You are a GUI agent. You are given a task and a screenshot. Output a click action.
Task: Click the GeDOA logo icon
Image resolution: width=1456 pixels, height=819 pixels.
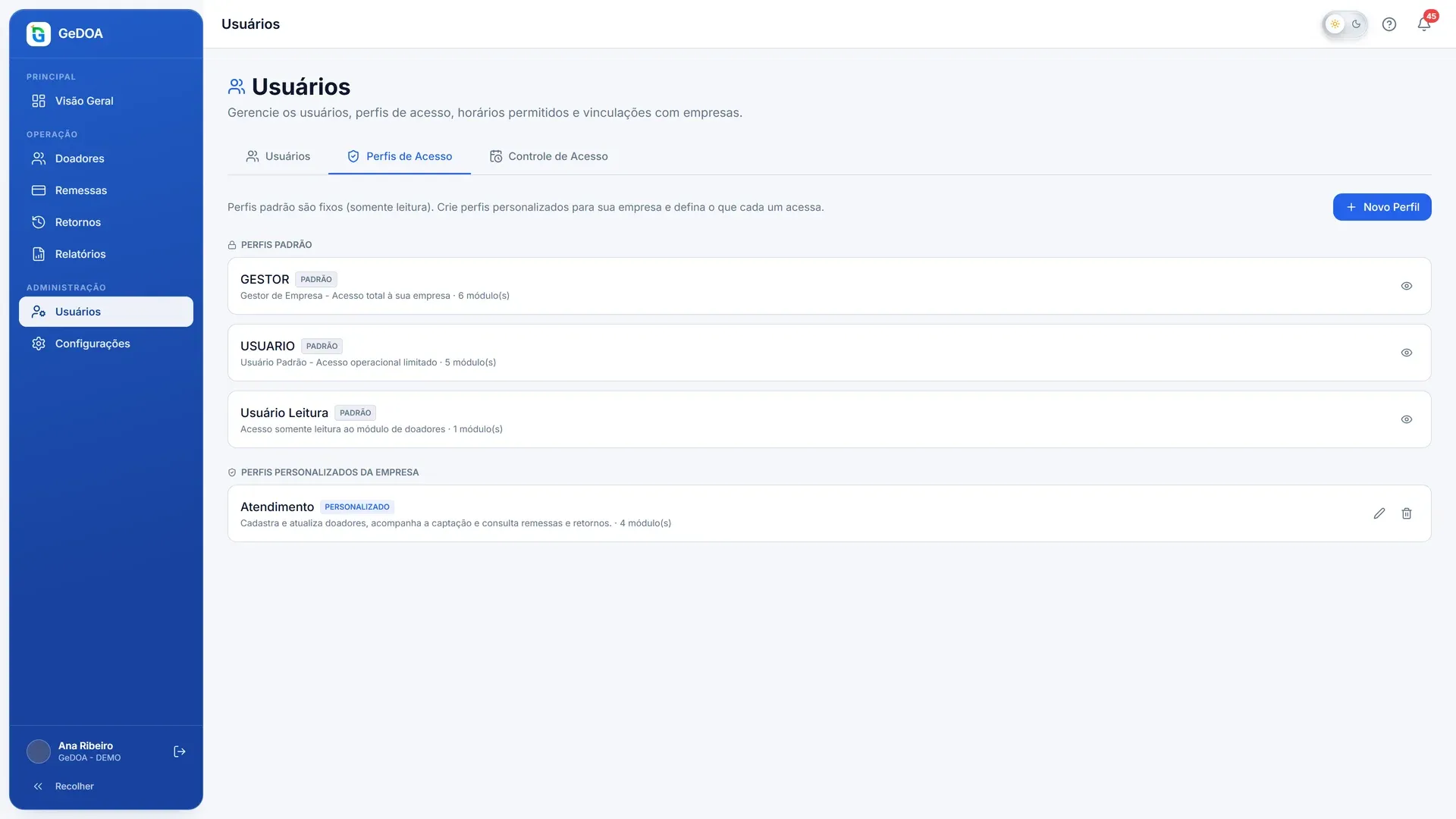39,33
